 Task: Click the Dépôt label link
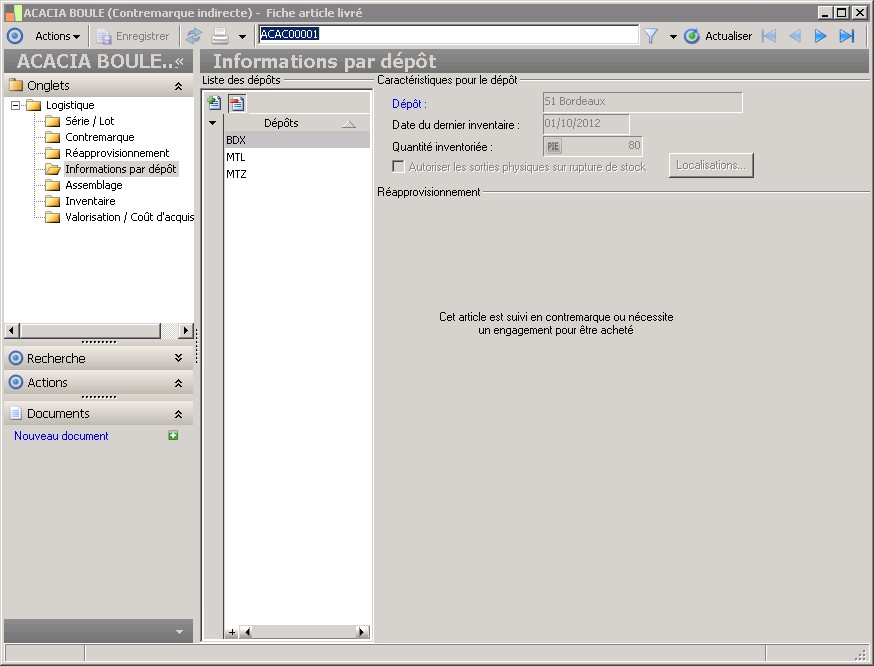(409, 104)
